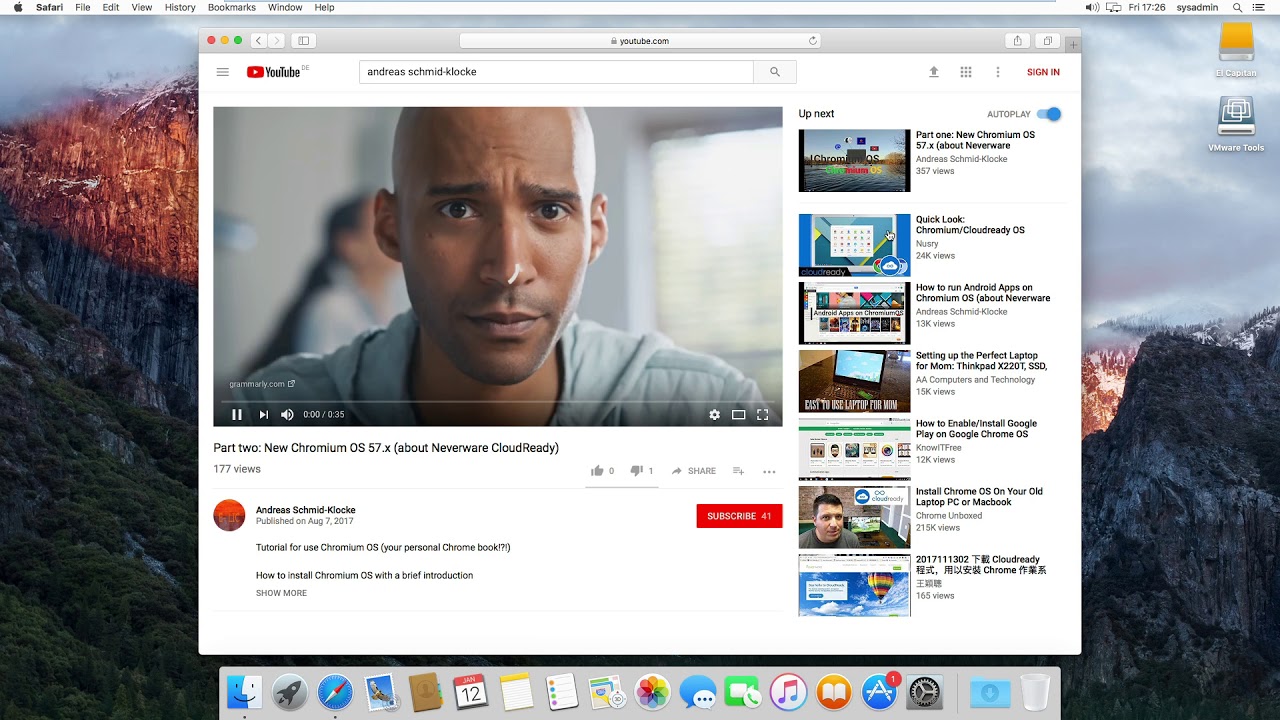Reload the page in Safari
The width and height of the screenshot is (1280, 720).
click(x=813, y=41)
